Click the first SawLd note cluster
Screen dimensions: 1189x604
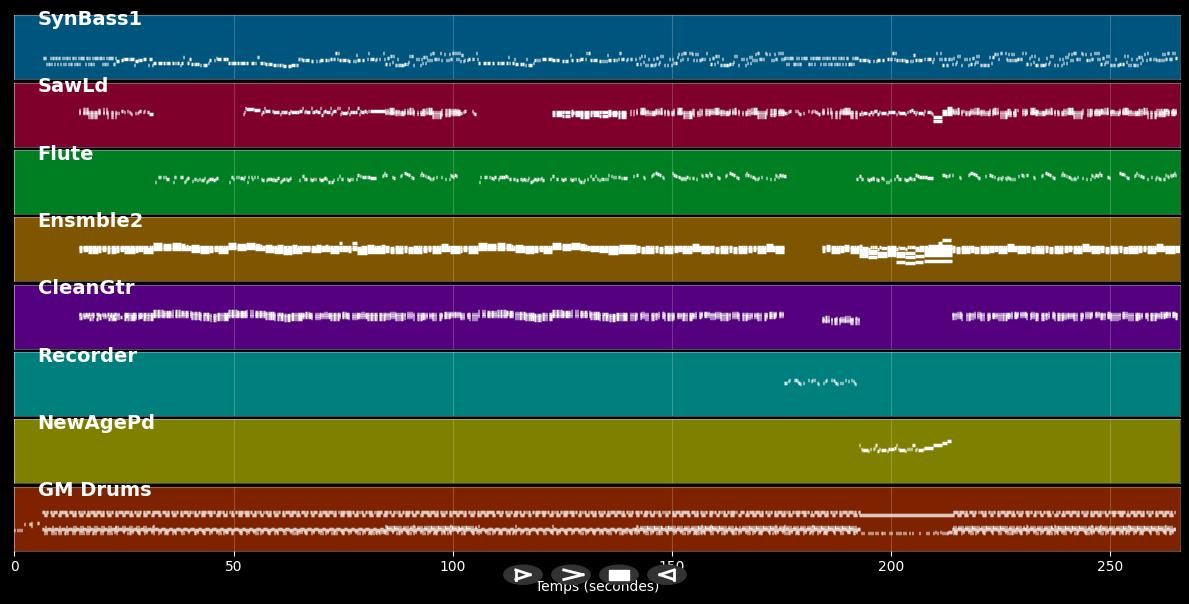click(115, 113)
